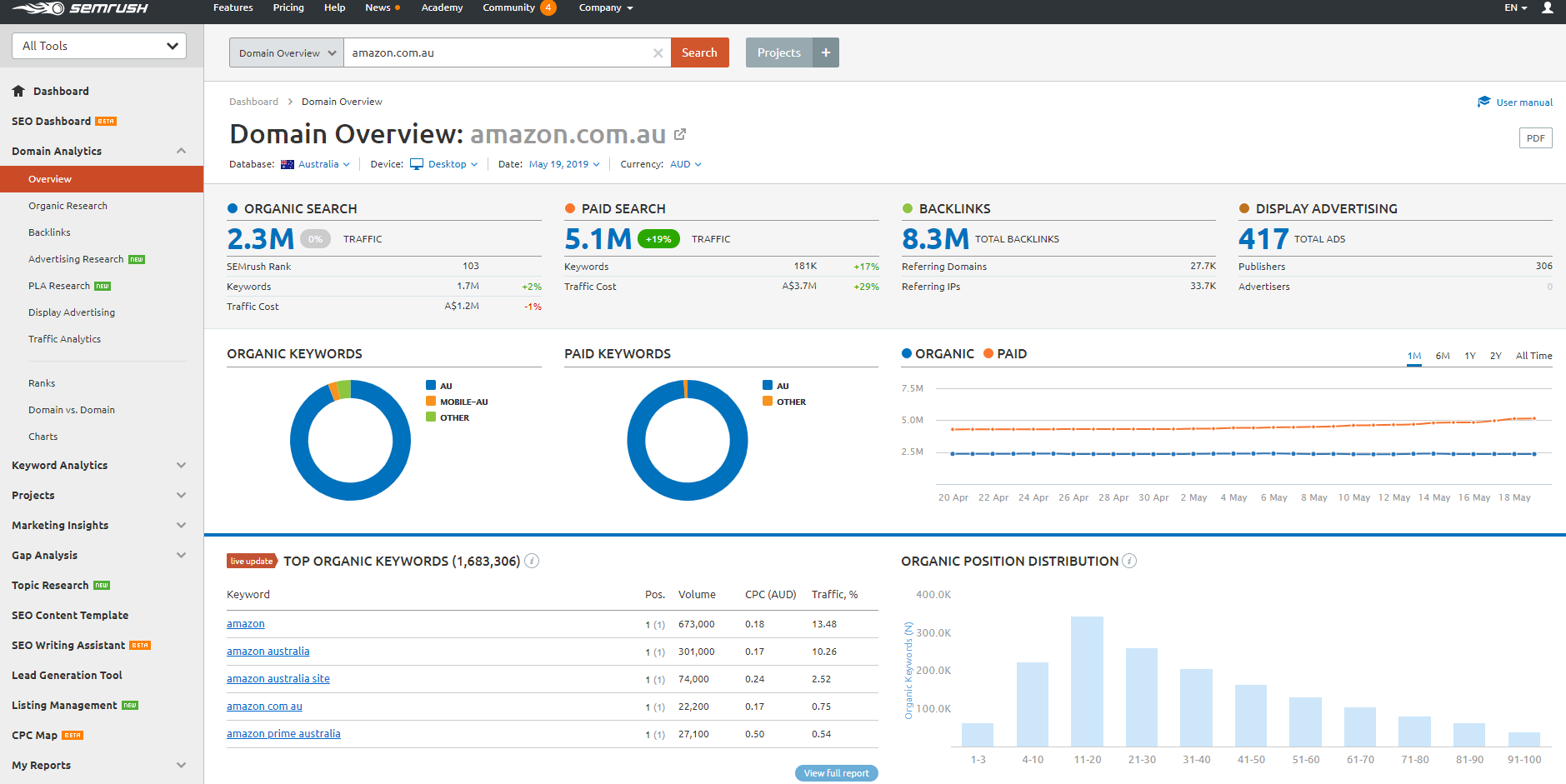Open the user account icon
The width and height of the screenshot is (1566, 784).
pos(1548,7)
